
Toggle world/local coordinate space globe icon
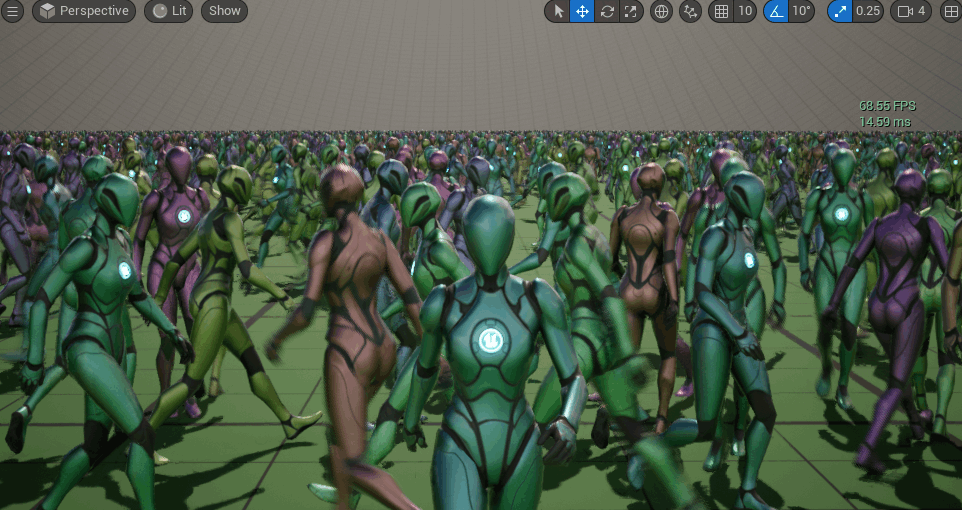(661, 12)
